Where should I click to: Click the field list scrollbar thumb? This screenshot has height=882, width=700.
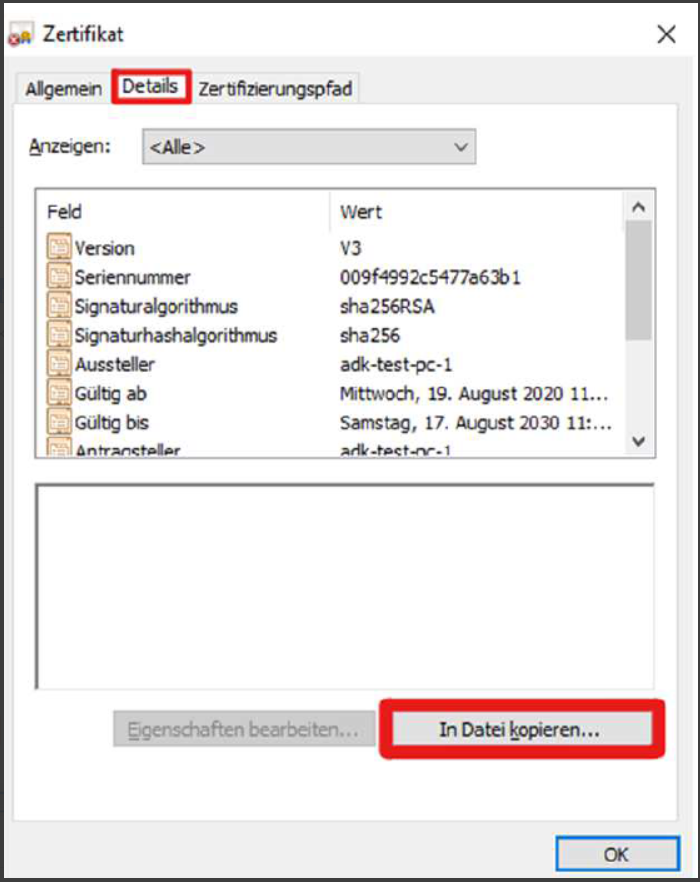click(638, 280)
